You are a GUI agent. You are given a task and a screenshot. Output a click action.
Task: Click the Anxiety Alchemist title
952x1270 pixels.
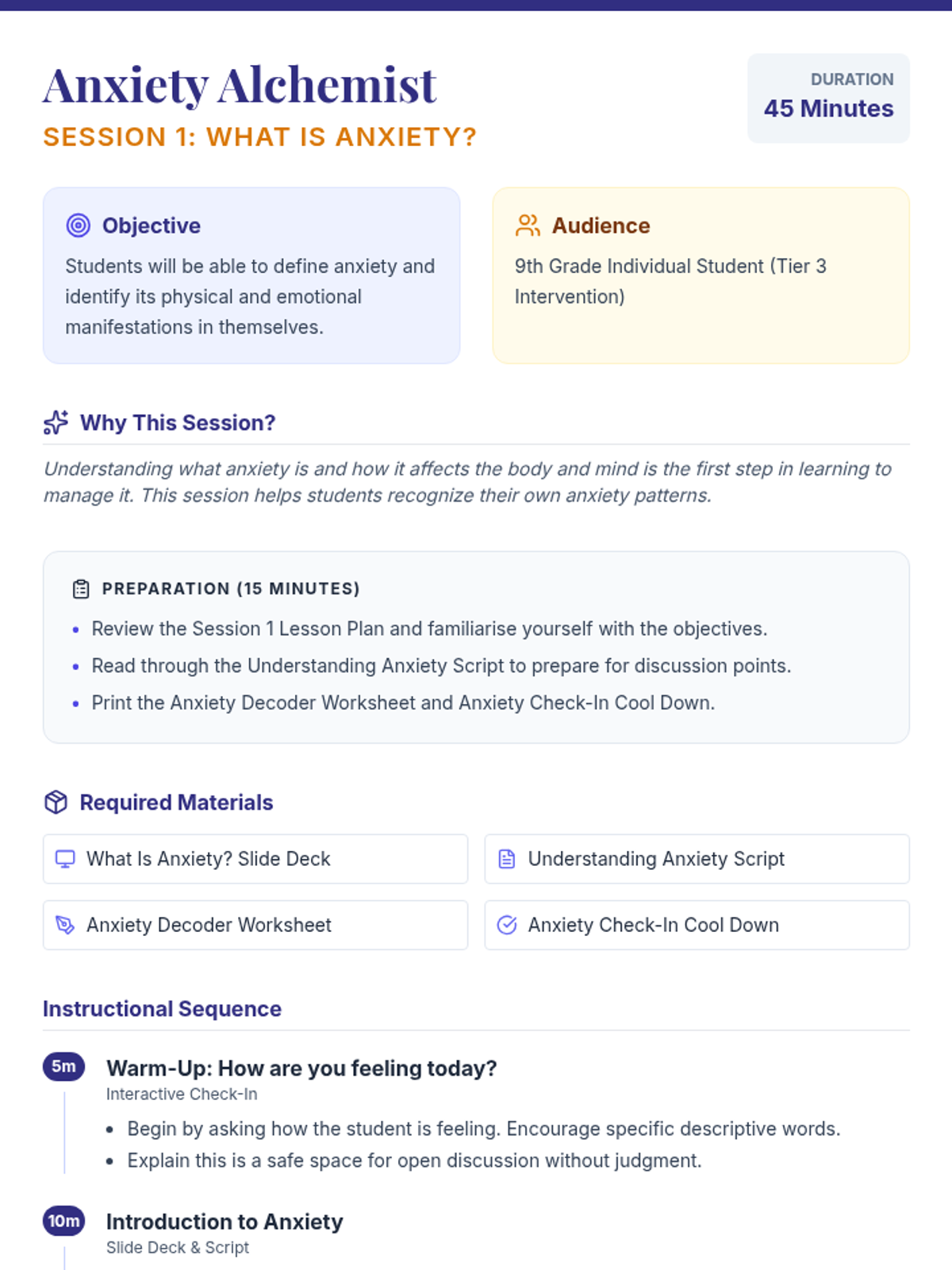[x=240, y=85]
